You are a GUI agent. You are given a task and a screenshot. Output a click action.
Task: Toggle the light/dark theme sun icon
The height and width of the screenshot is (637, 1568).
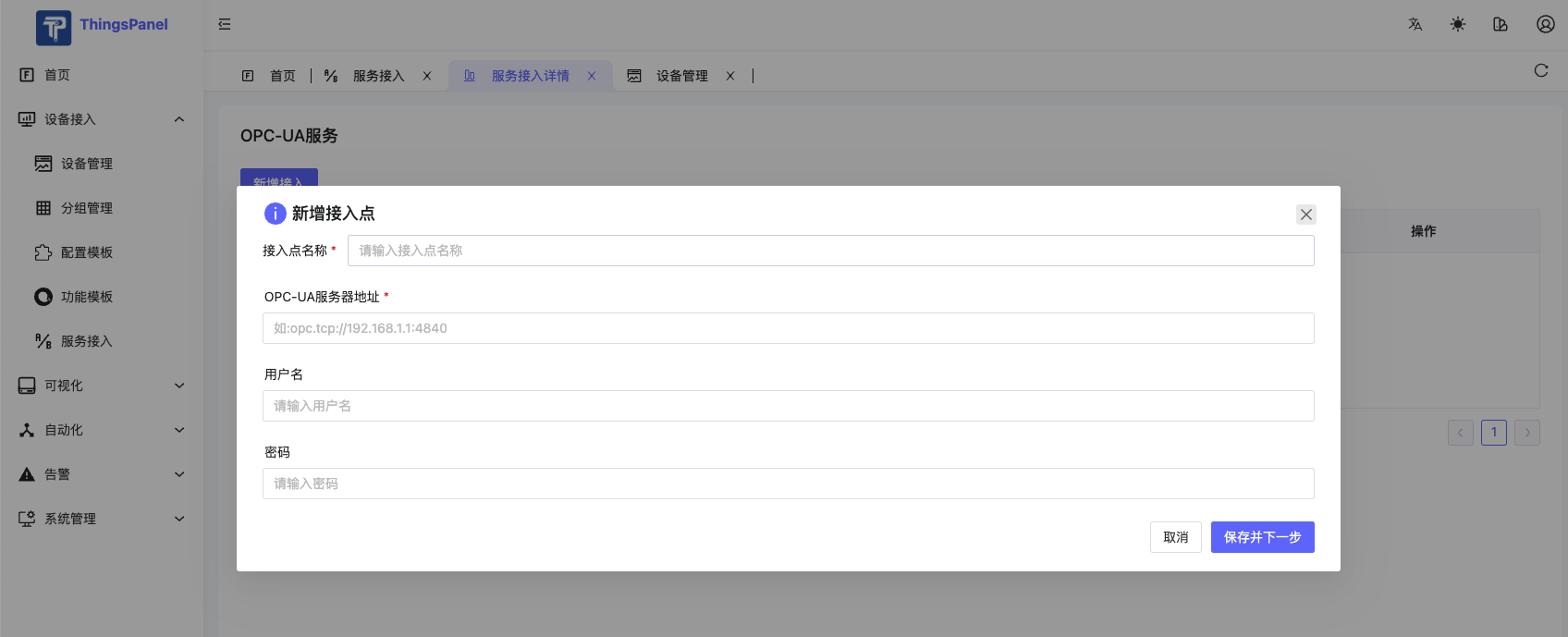pos(1458,25)
